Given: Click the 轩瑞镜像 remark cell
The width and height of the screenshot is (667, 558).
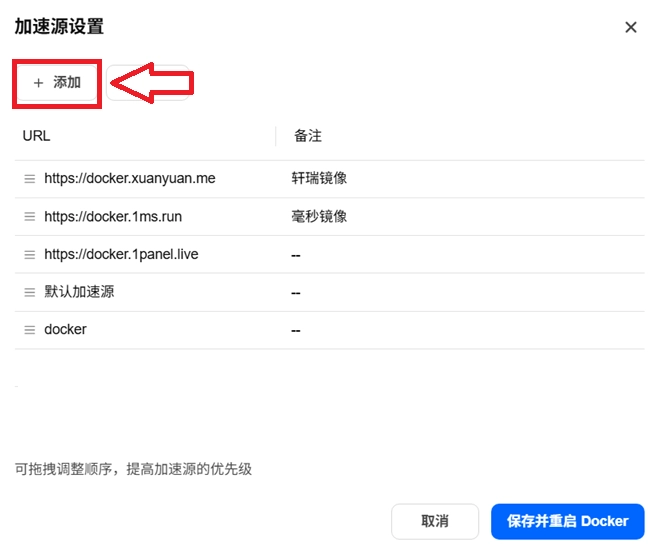Looking at the screenshot, I should pyautogui.click(x=319, y=178).
